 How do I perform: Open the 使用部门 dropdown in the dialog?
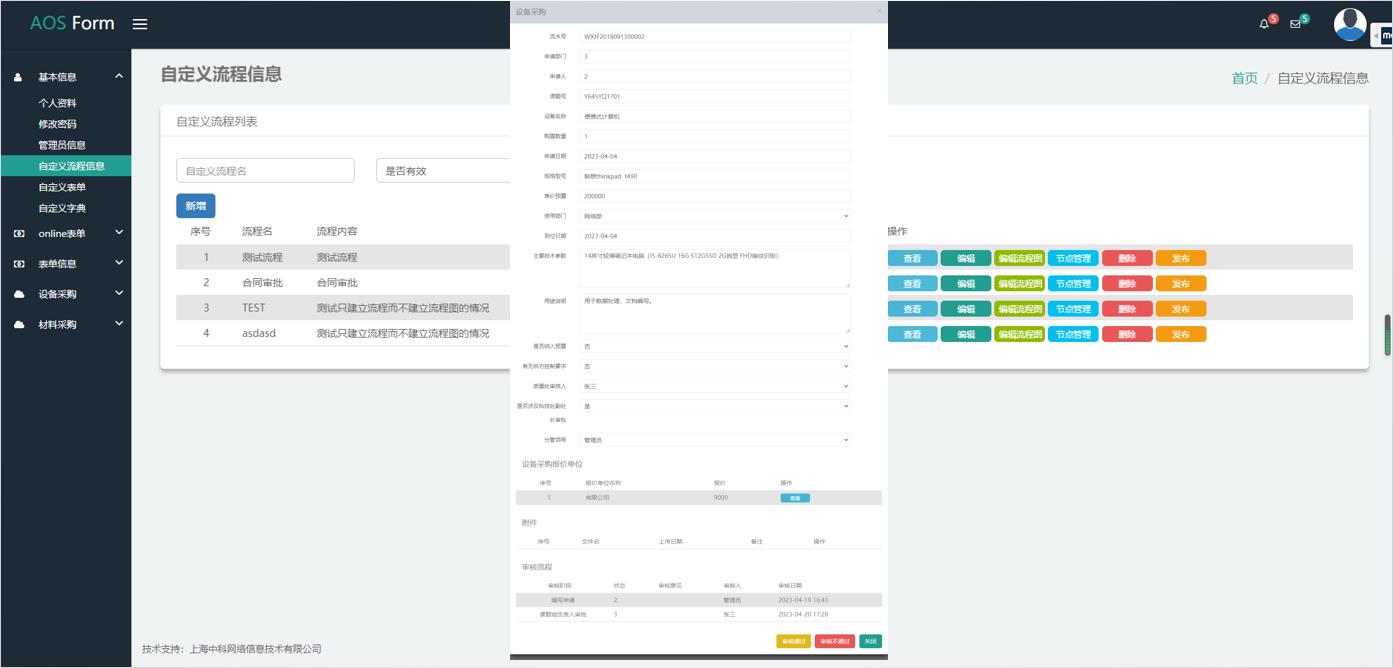714,216
